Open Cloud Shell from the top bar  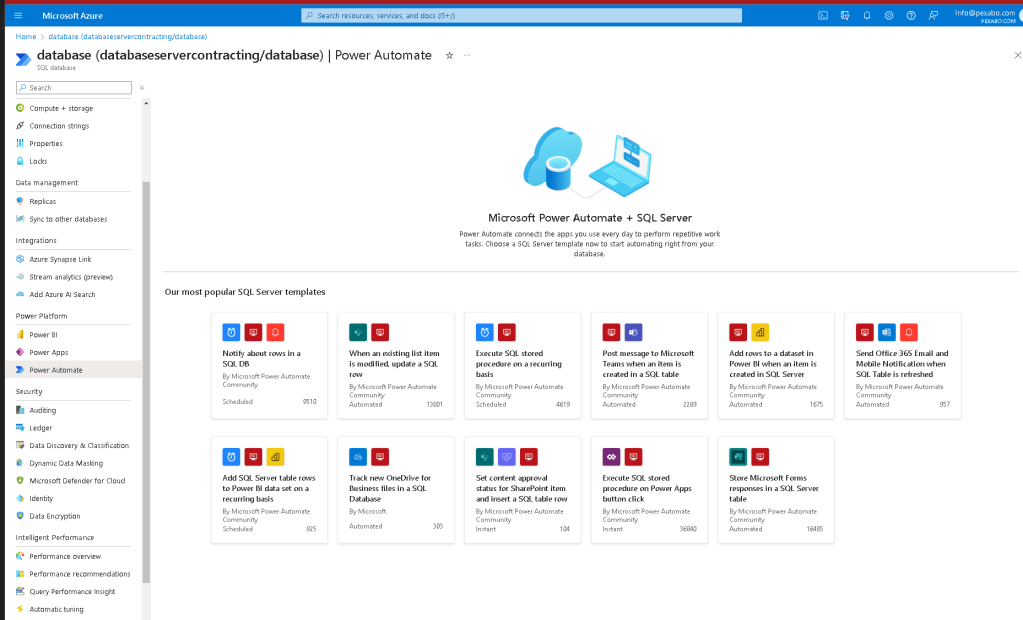(x=823, y=16)
